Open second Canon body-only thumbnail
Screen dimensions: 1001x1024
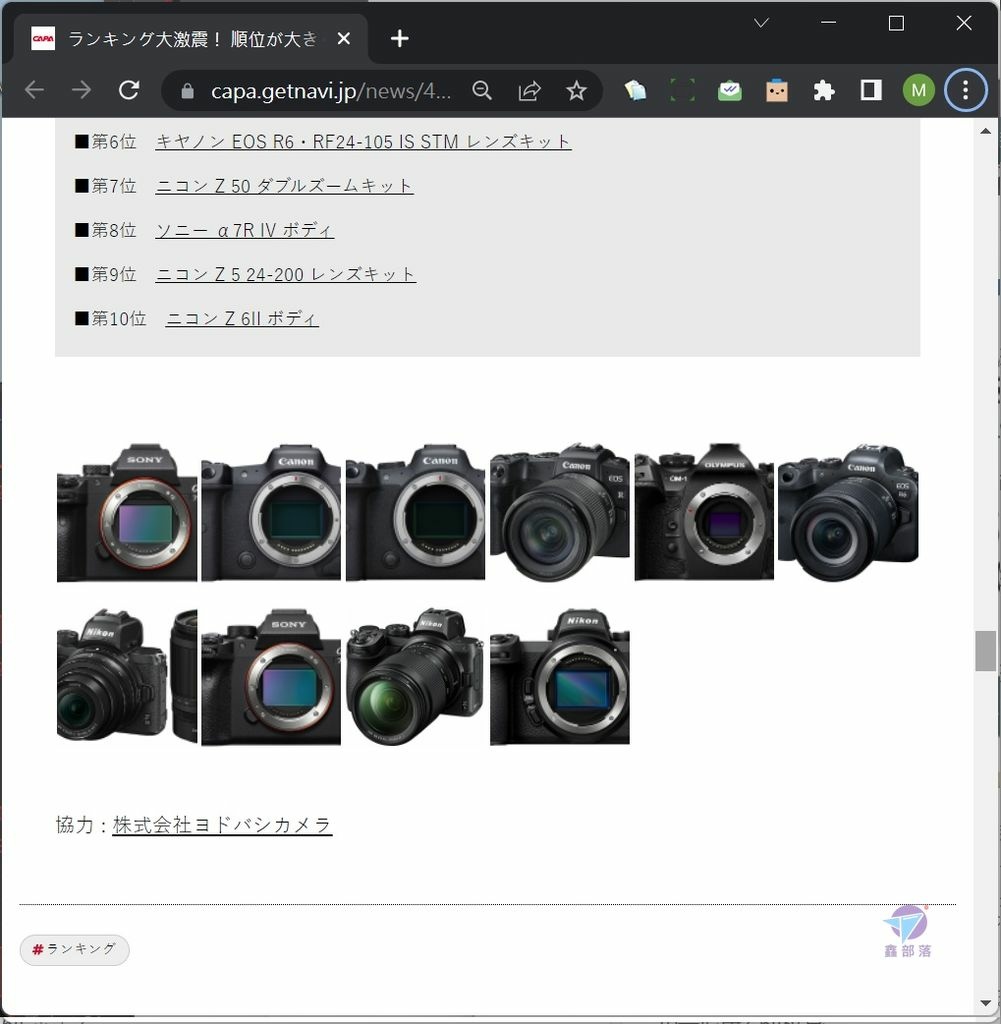coord(415,511)
